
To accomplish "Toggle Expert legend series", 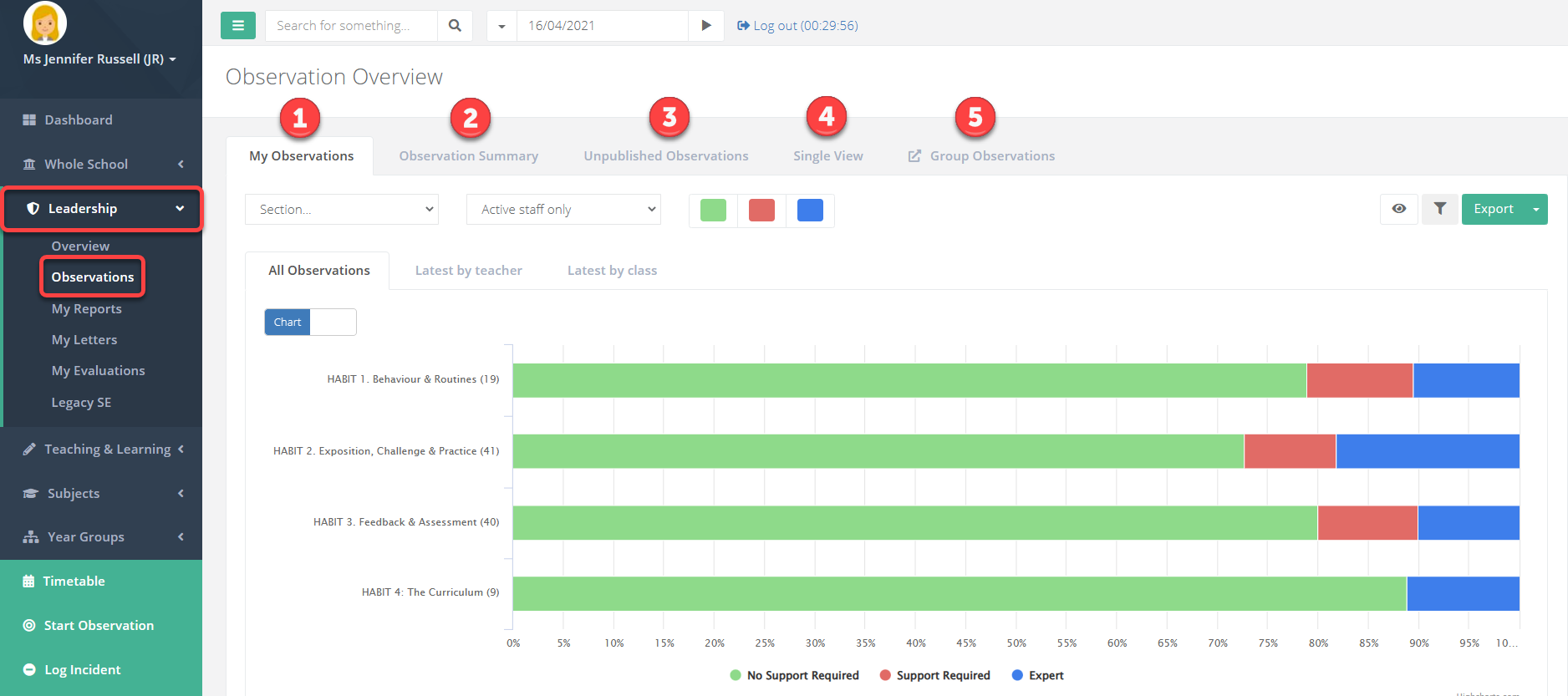I will (x=1037, y=676).
